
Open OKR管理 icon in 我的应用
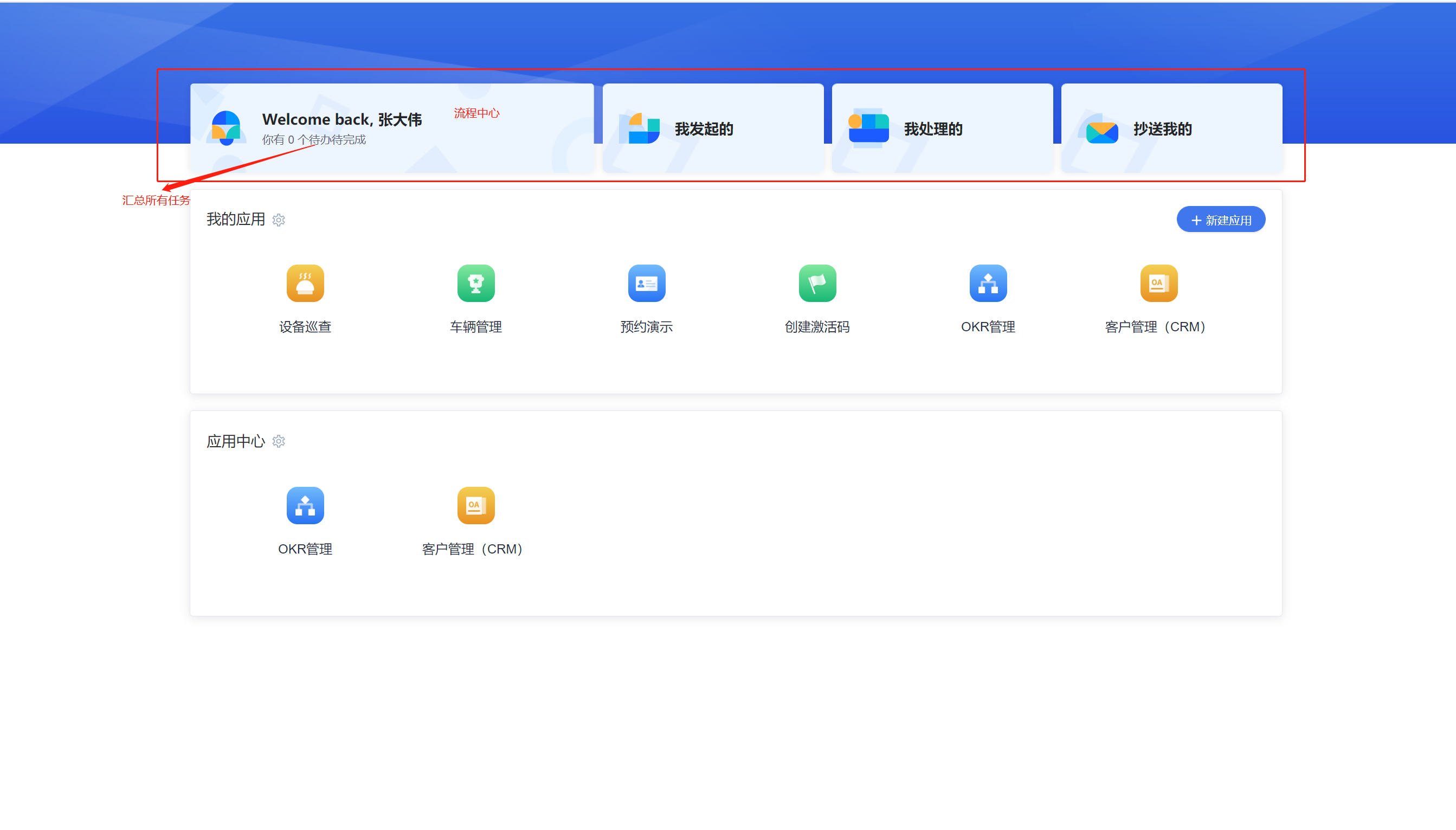(988, 283)
